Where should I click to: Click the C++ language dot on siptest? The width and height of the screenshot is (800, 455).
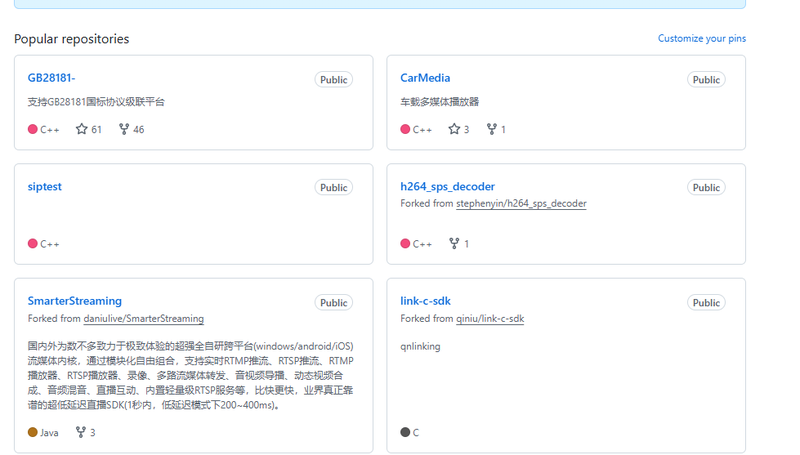coord(33,244)
